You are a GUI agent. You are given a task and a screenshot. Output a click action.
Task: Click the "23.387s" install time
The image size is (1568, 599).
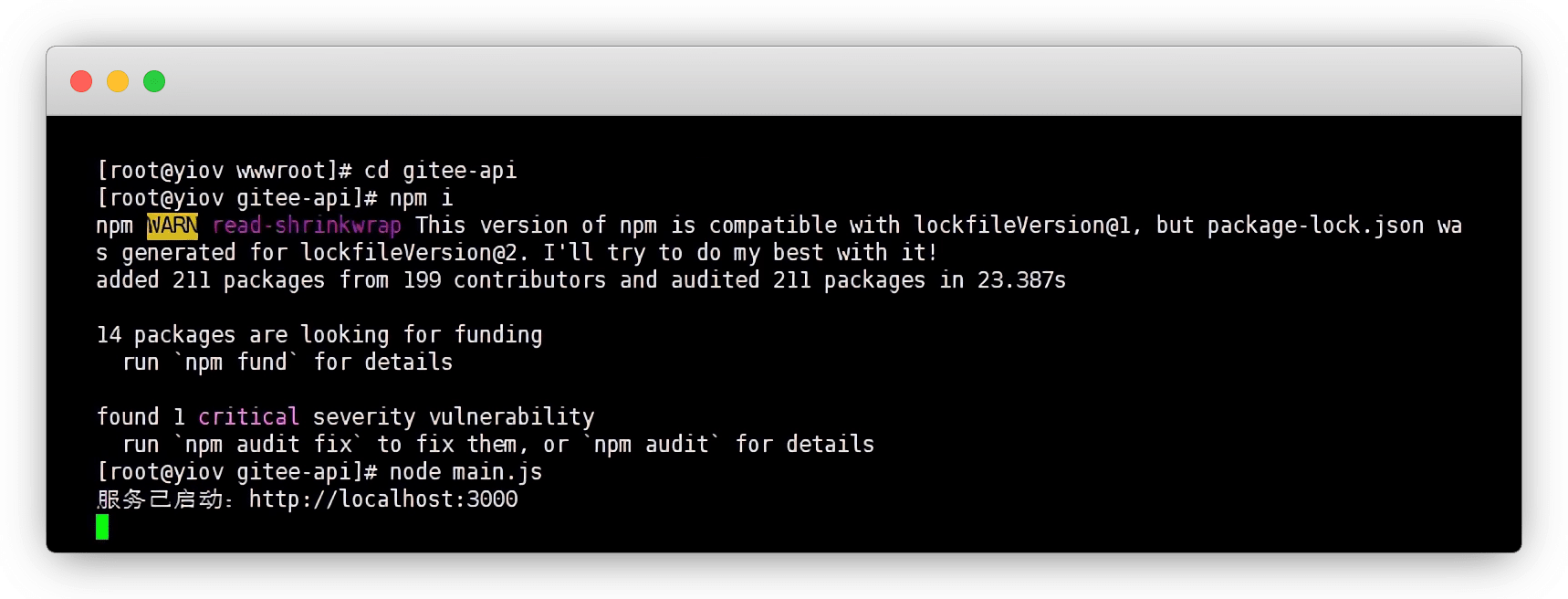(x=1021, y=280)
